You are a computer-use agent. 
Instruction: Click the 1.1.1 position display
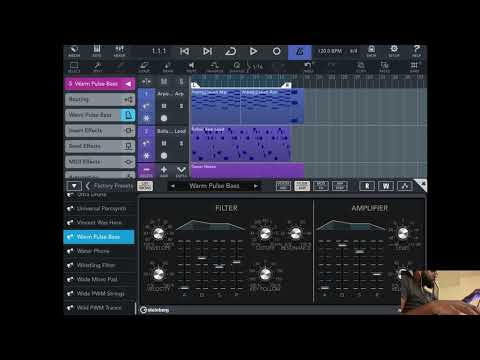click(x=159, y=51)
